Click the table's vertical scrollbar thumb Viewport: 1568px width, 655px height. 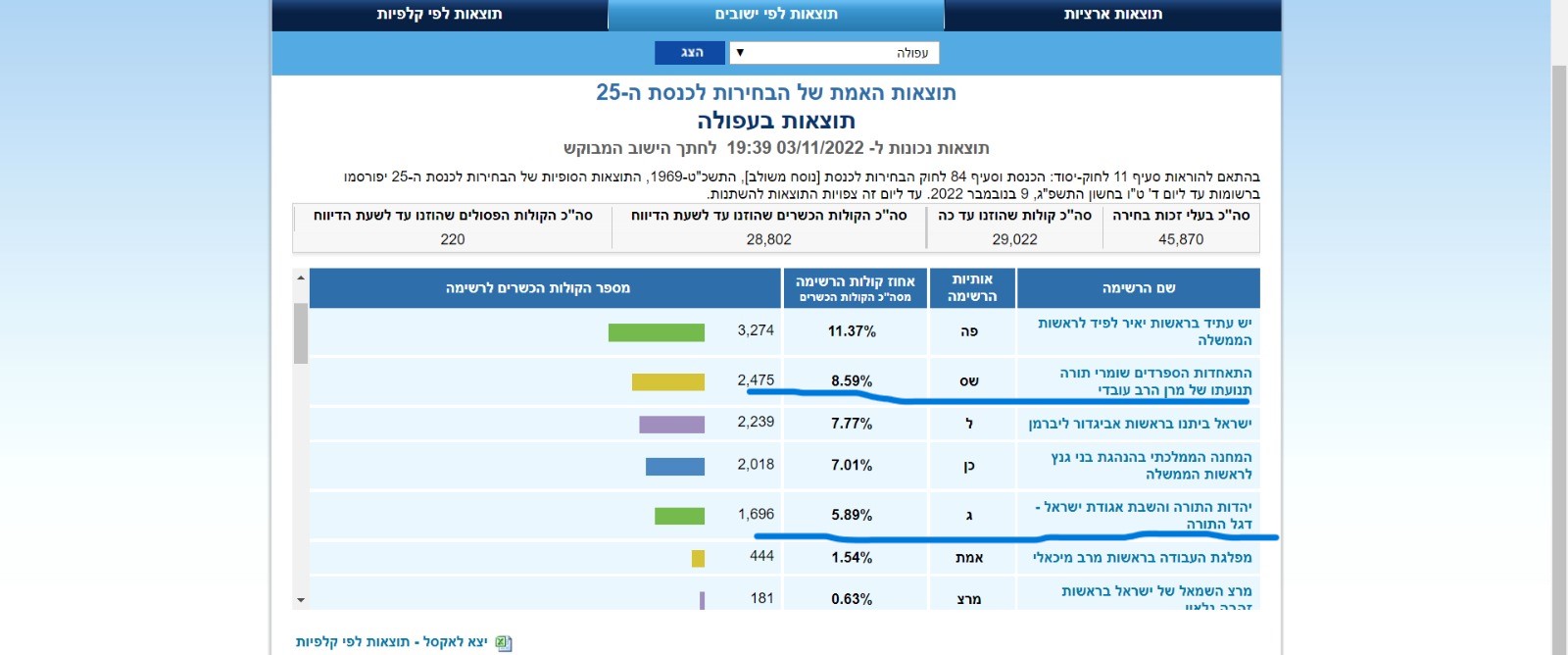pyautogui.click(x=301, y=333)
